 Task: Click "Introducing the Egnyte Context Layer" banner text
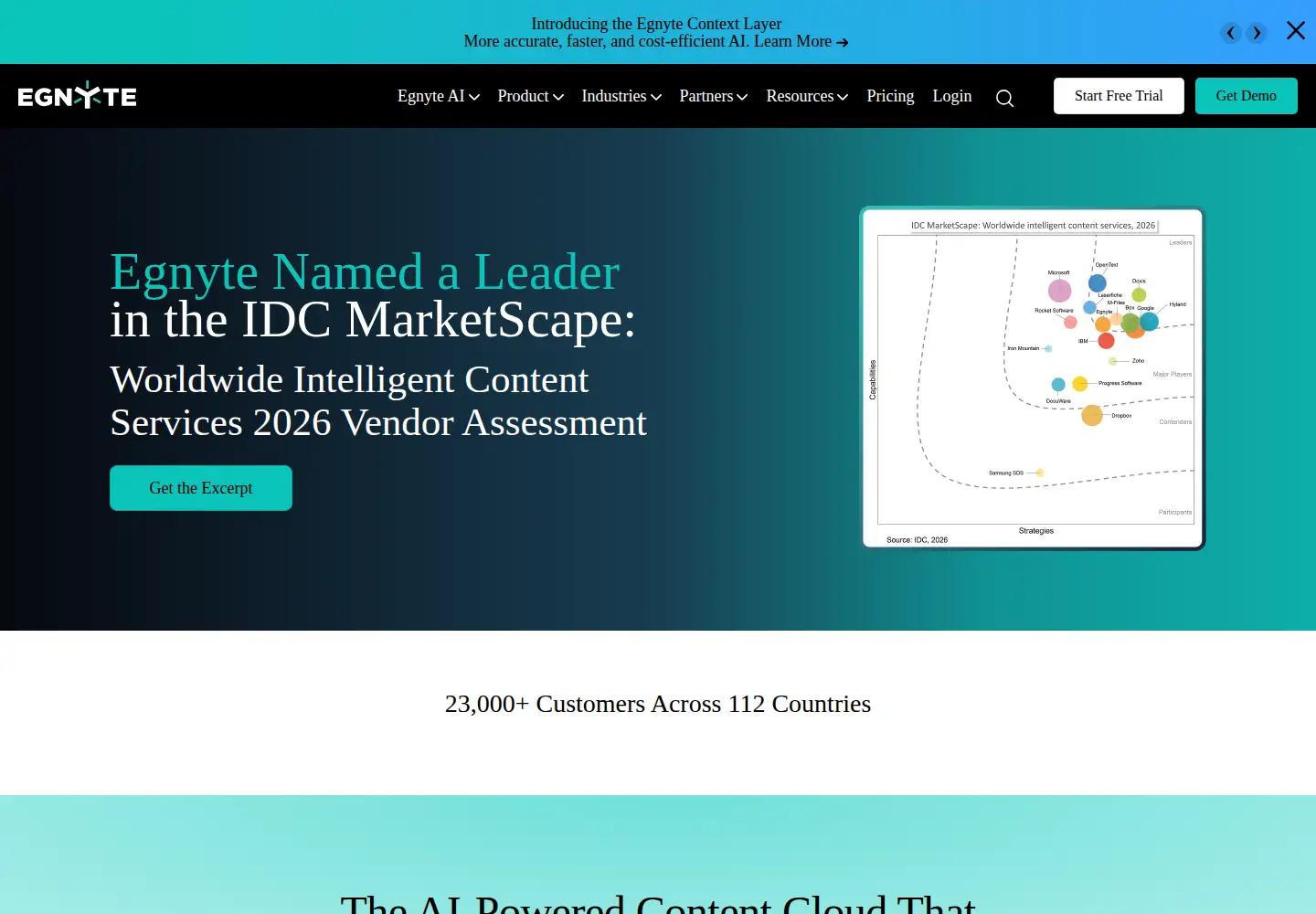[656, 24]
